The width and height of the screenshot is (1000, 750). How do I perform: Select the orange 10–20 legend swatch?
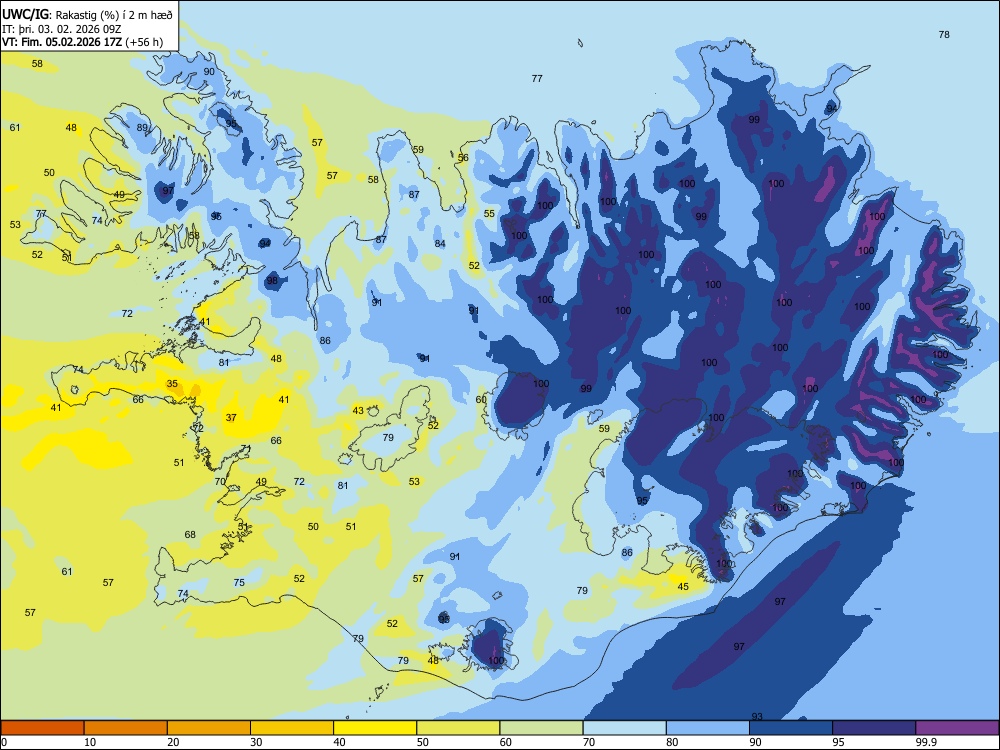click(126, 728)
